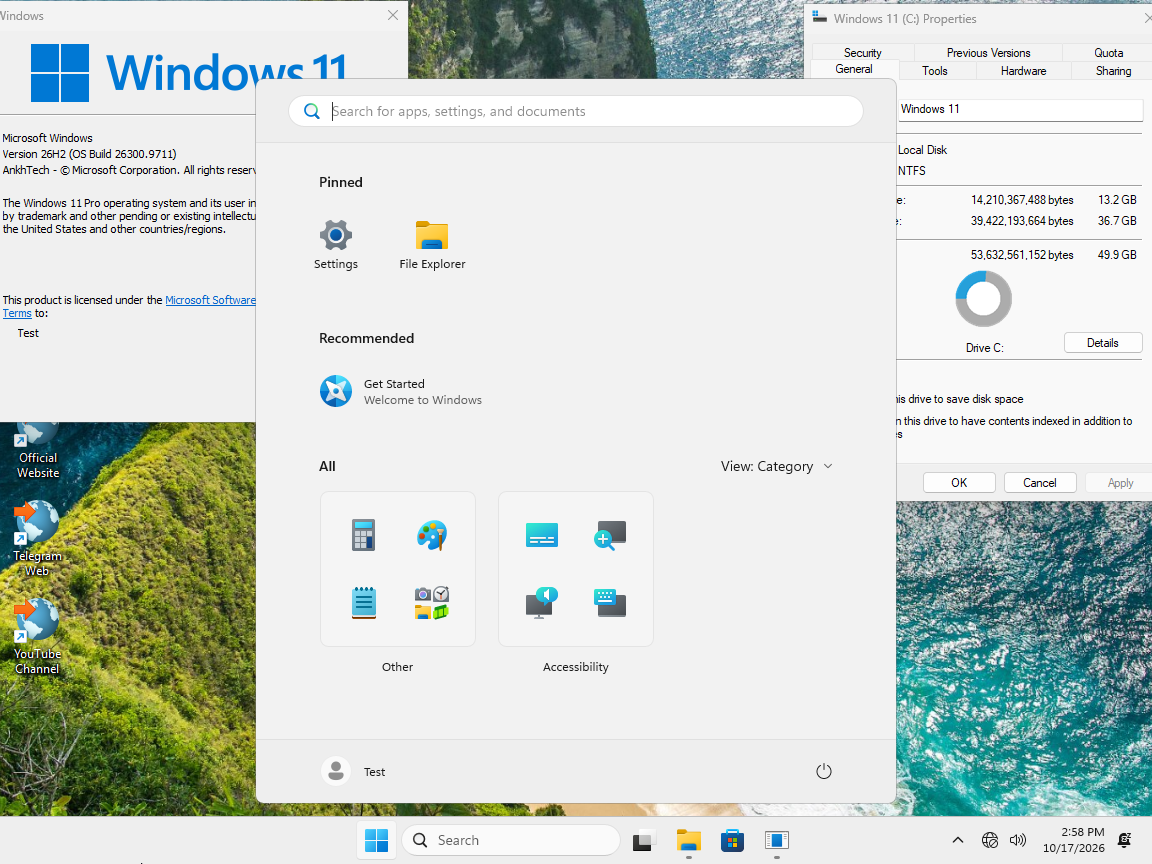Switch to Security tab in Properties
1152x864 pixels.
(x=863, y=53)
